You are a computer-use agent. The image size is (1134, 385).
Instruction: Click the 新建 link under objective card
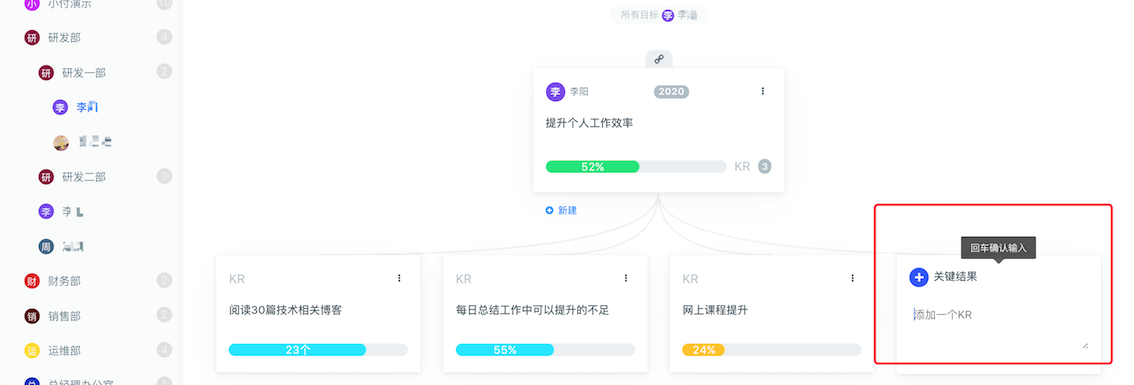point(561,211)
